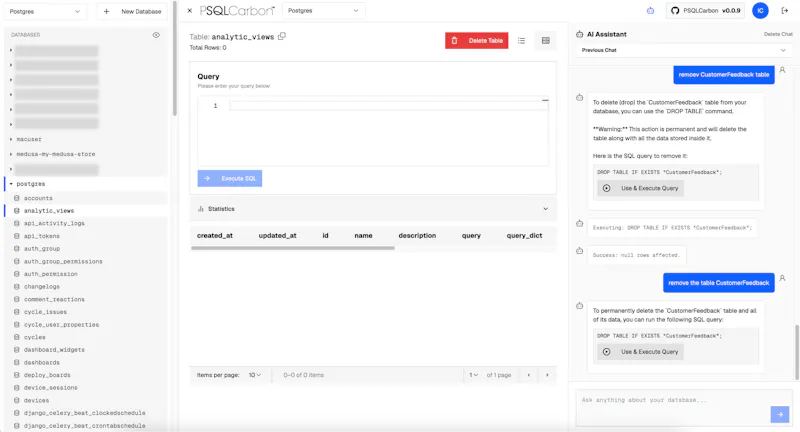
Task: Expand the Statistics section
Action: [x=373, y=209]
